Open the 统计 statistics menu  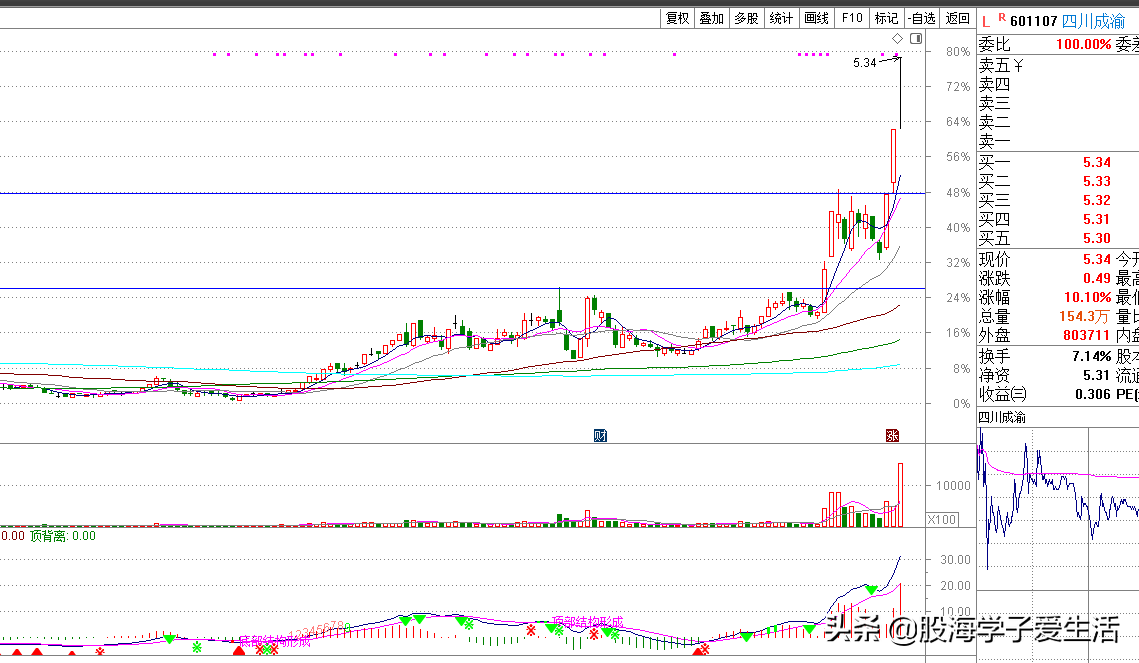[x=781, y=18]
